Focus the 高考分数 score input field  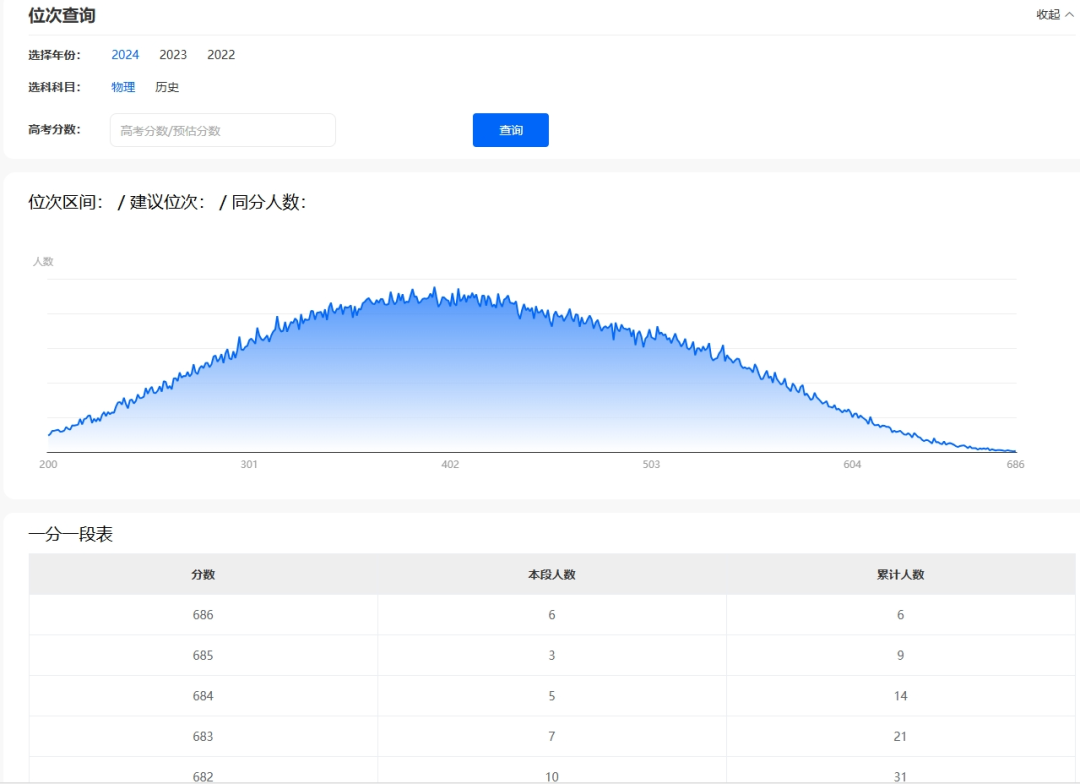coord(222,130)
